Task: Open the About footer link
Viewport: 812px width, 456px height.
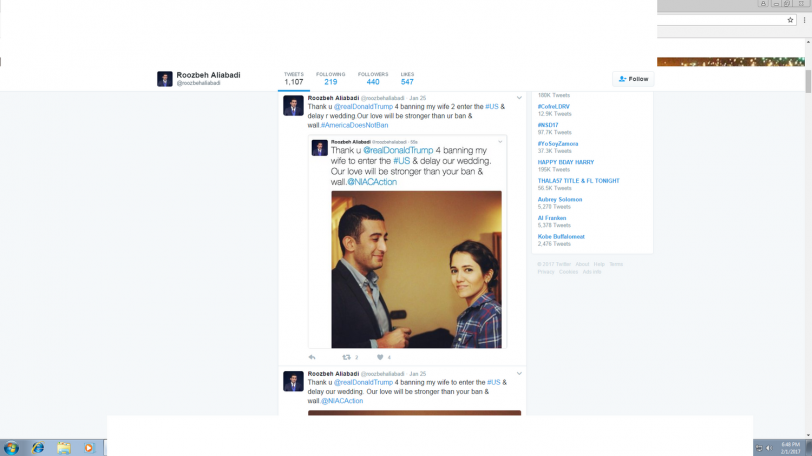Action: (x=582, y=264)
